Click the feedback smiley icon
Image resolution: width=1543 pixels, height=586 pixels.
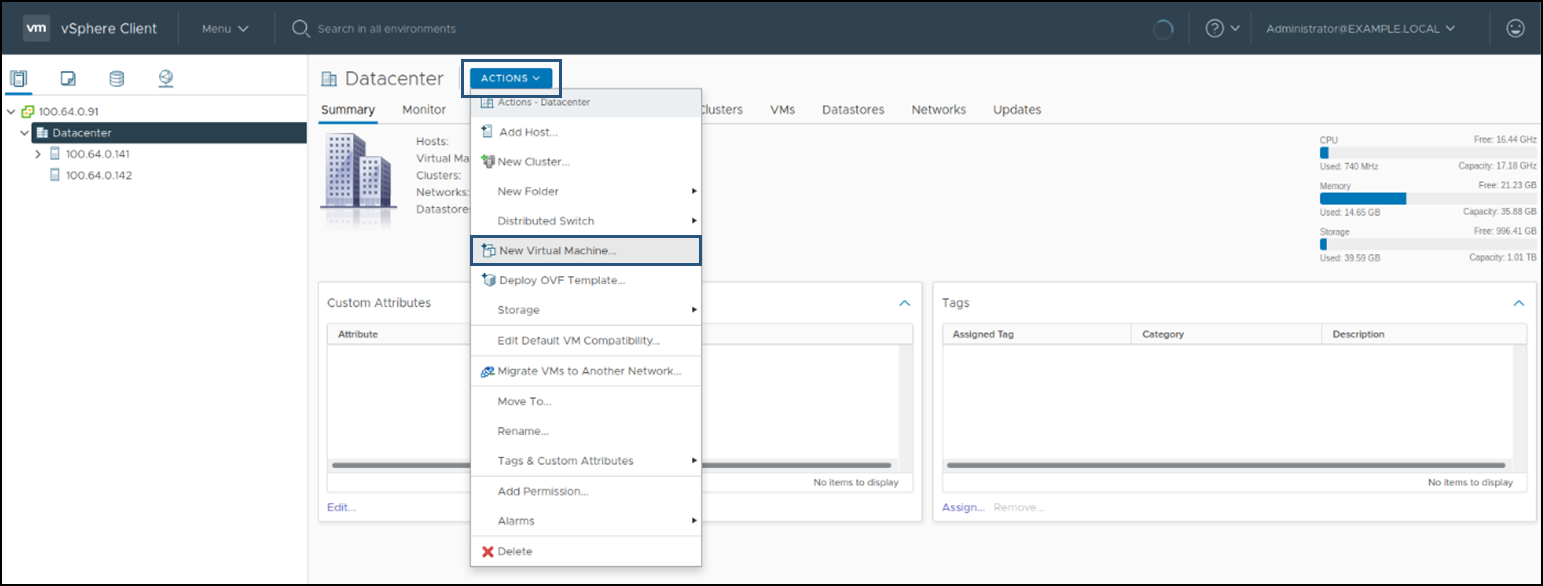pos(1515,29)
